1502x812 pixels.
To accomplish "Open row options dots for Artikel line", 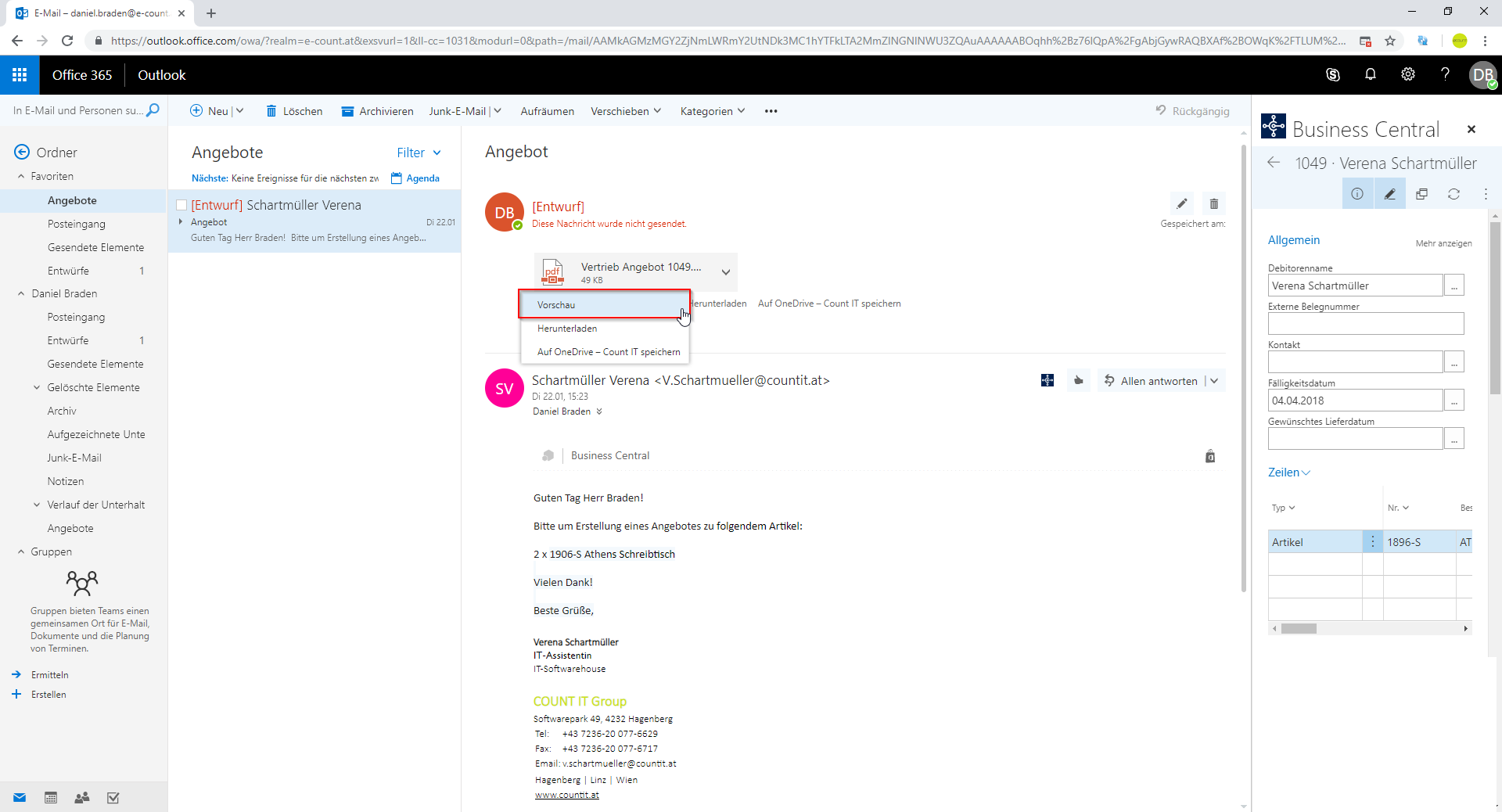I will 1373,541.
